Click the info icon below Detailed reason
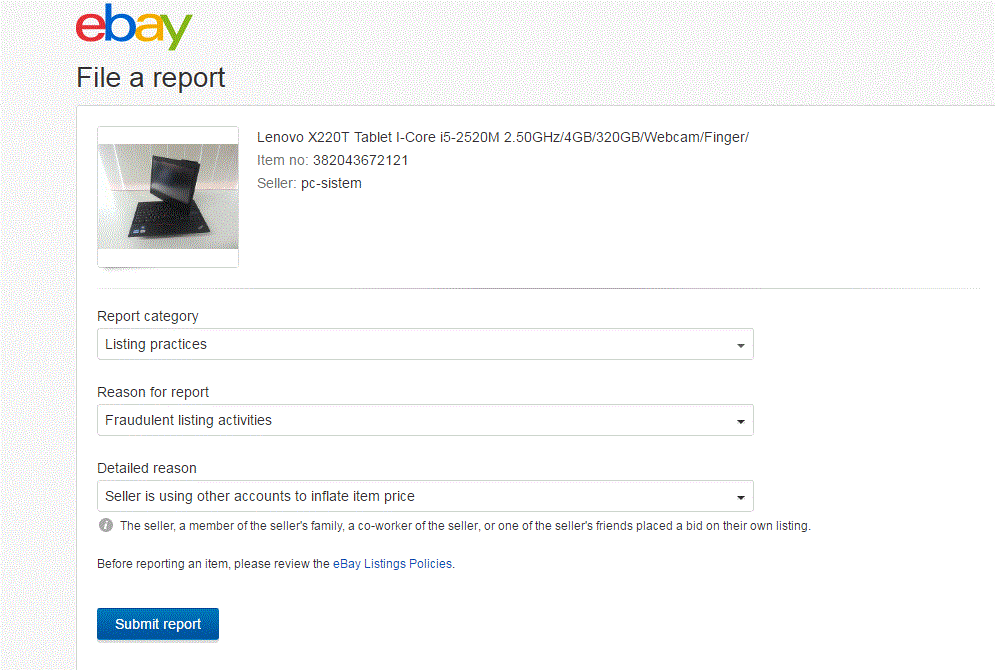The height and width of the screenshot is (670, 995). 106,525
